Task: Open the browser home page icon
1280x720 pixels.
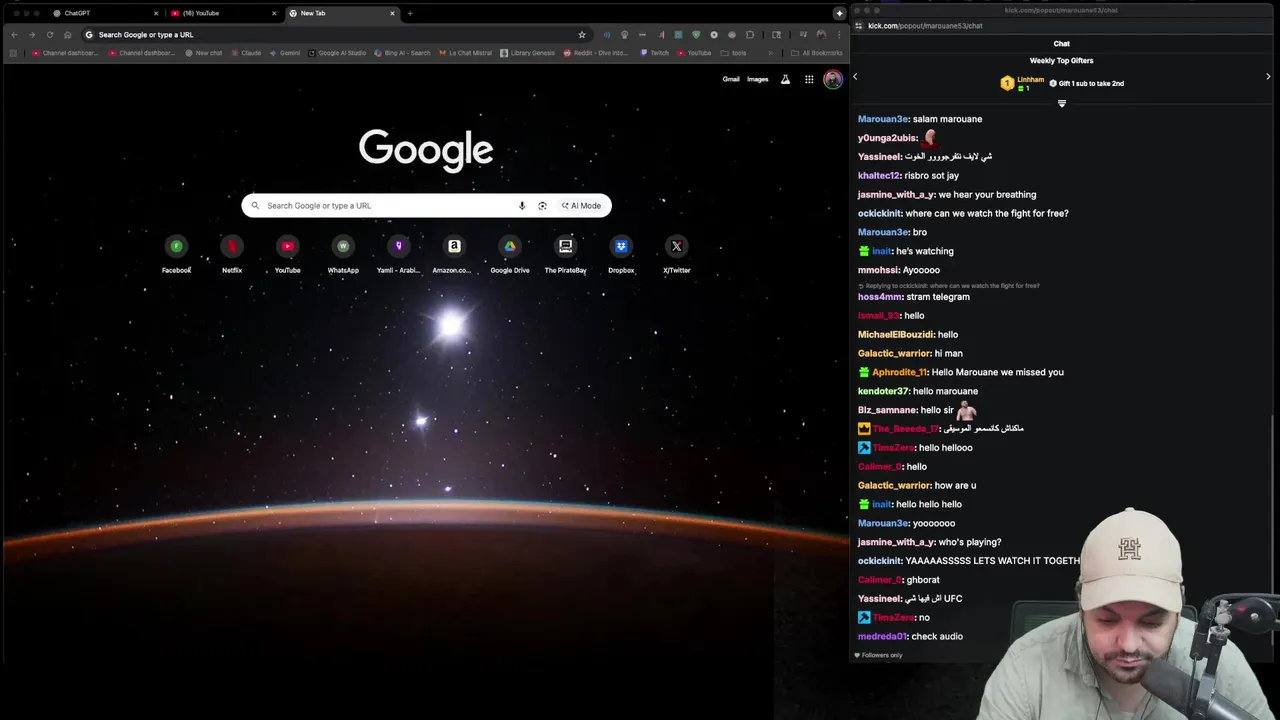Action: point(68,35)
